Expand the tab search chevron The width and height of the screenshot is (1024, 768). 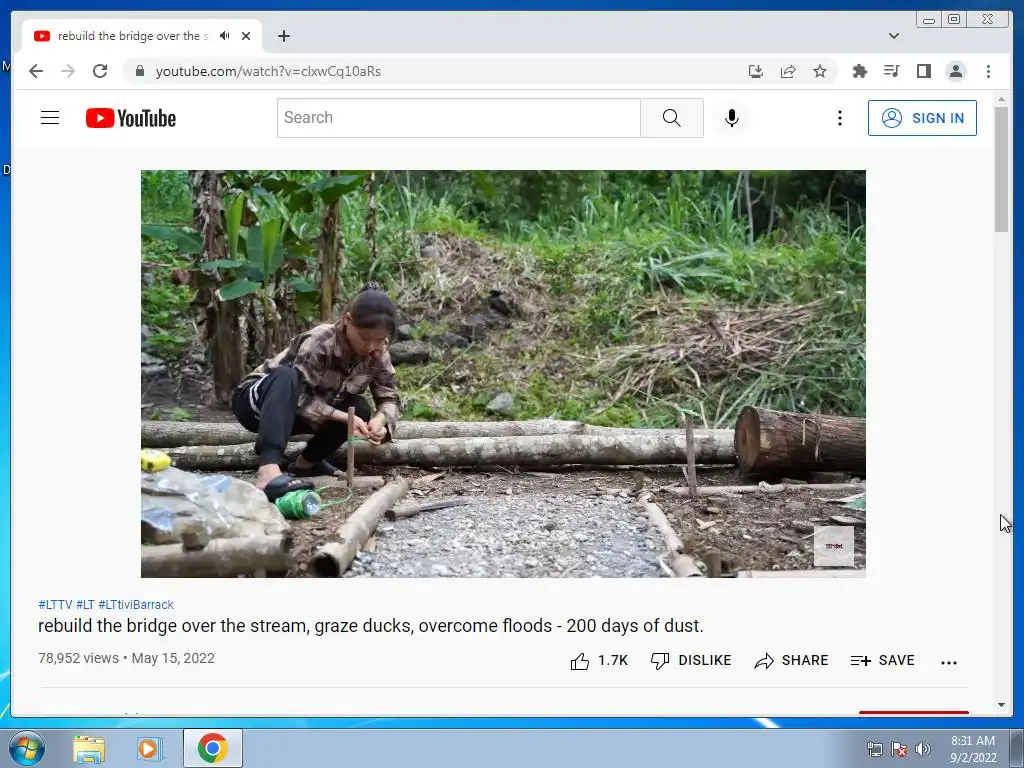[x=894, y=36]
